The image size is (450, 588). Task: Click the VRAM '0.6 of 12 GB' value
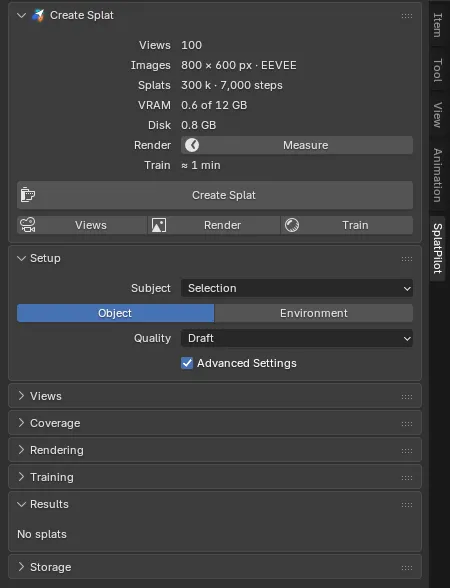(214, 105)
